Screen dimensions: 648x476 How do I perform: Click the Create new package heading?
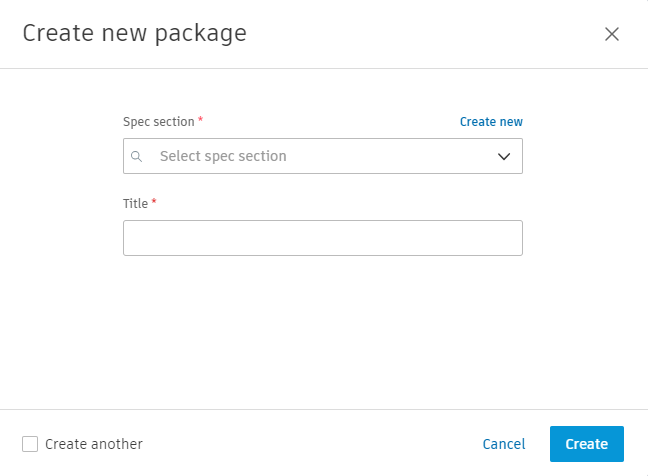134,33
